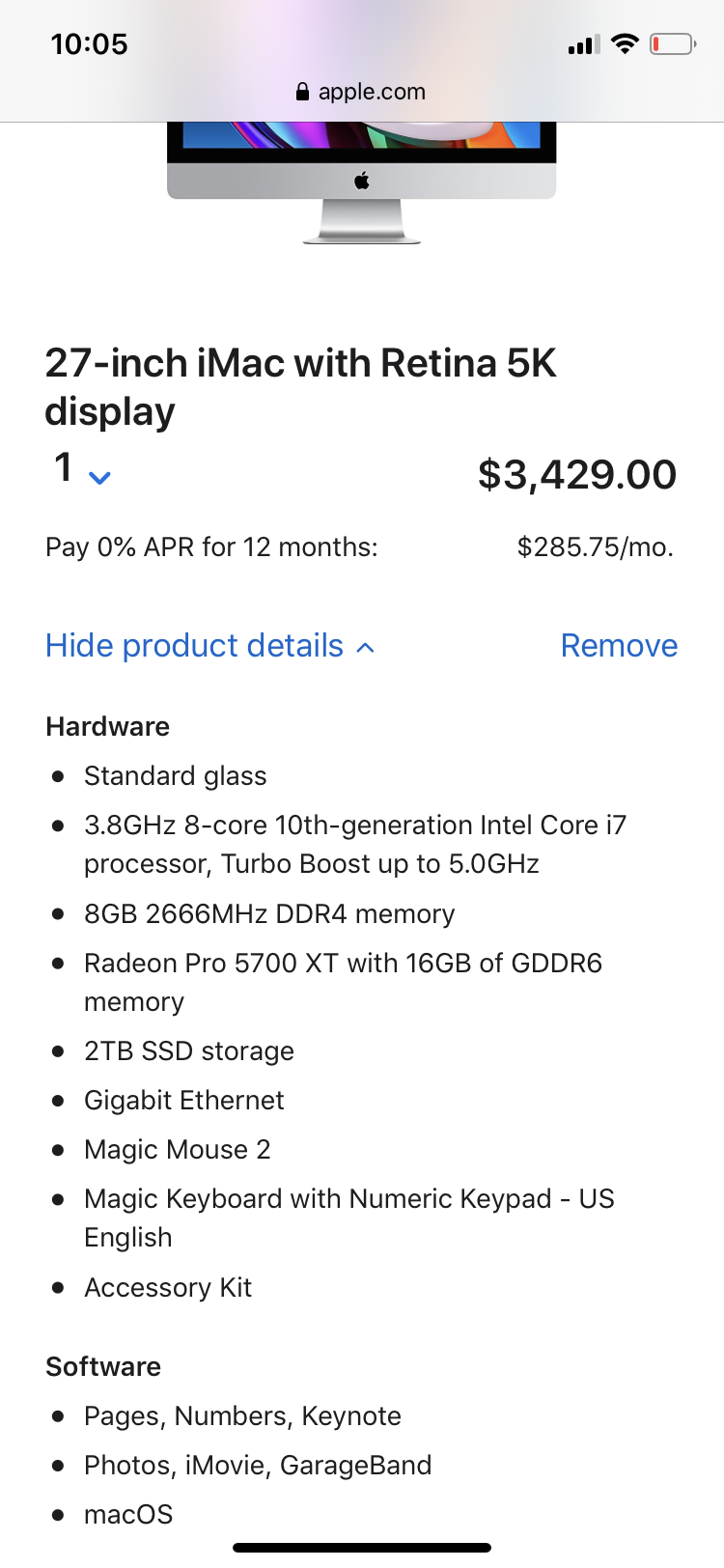
Task: Tap the Wi-Fi icon in status bar
Action: click(x=626, y=43)
